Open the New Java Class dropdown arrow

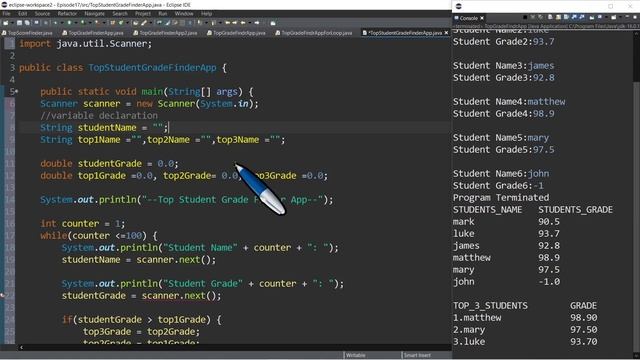coord(127,23)
